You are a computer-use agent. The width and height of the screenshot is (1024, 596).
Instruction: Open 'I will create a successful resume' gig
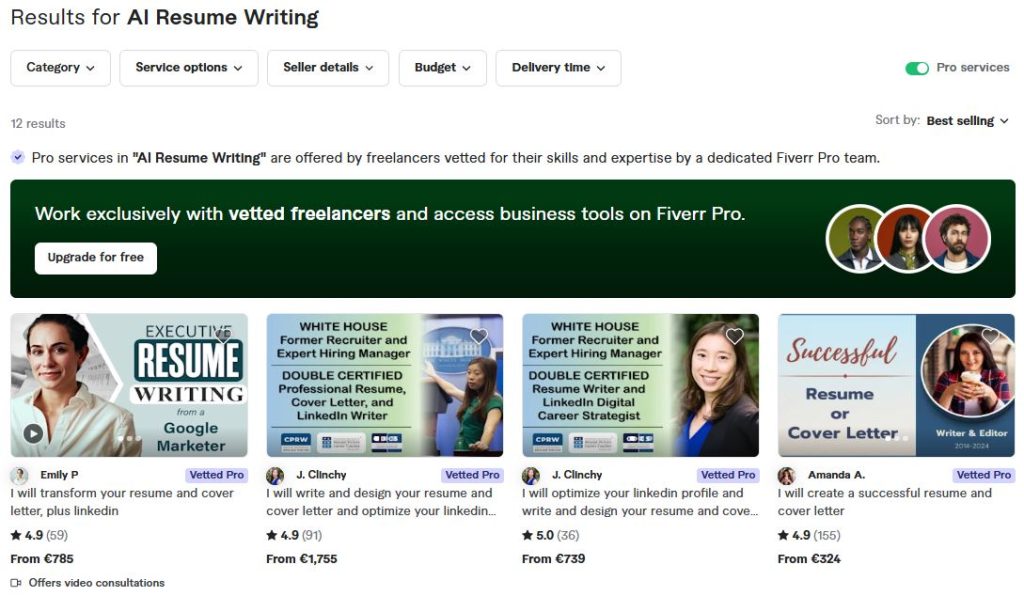(884, 502)
